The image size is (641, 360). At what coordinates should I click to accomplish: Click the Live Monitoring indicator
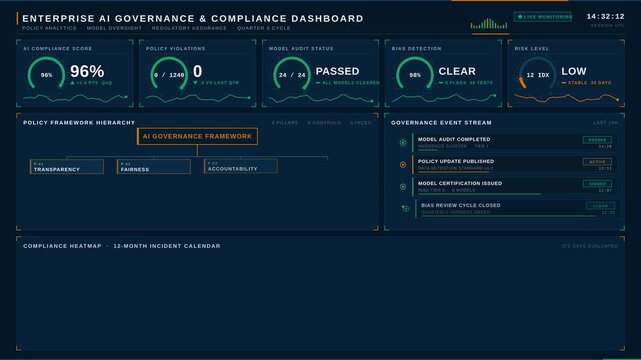tap(543, 17)
